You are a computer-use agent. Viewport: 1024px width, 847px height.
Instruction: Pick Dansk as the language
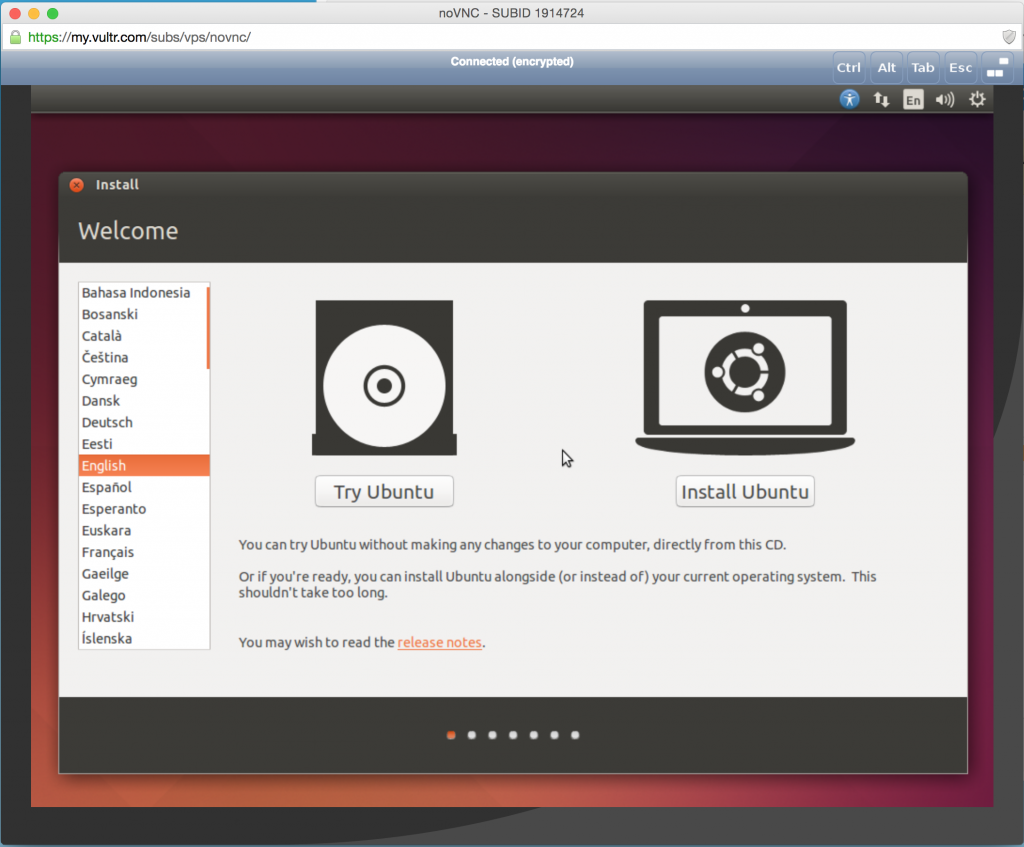click(142, 400)
